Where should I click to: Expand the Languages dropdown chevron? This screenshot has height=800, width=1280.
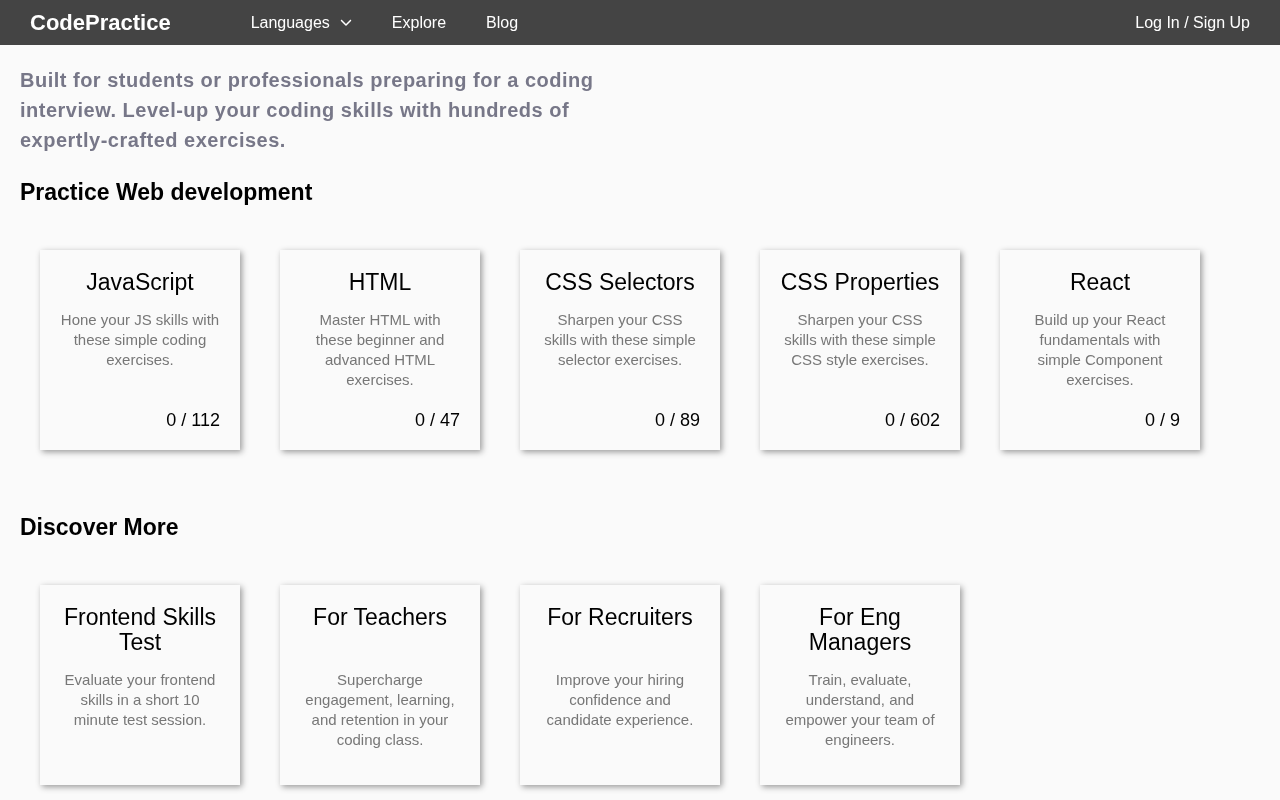coord(346,23)
